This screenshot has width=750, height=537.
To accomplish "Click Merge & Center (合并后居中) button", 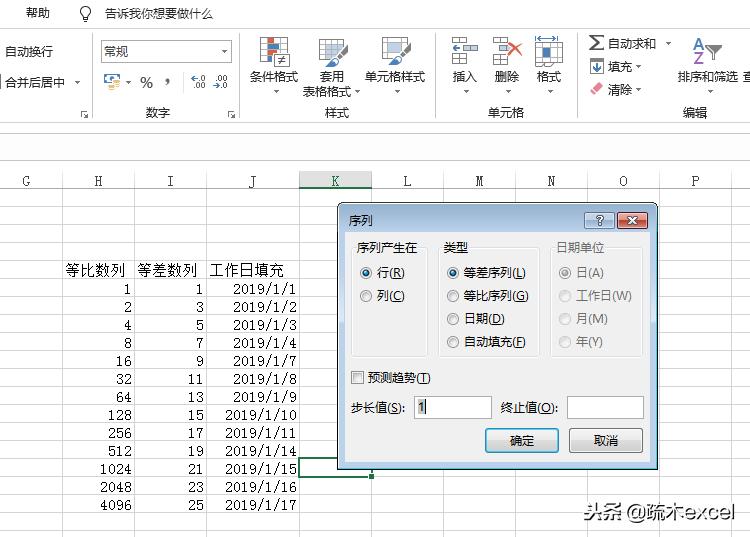I will tap(35, 82).
